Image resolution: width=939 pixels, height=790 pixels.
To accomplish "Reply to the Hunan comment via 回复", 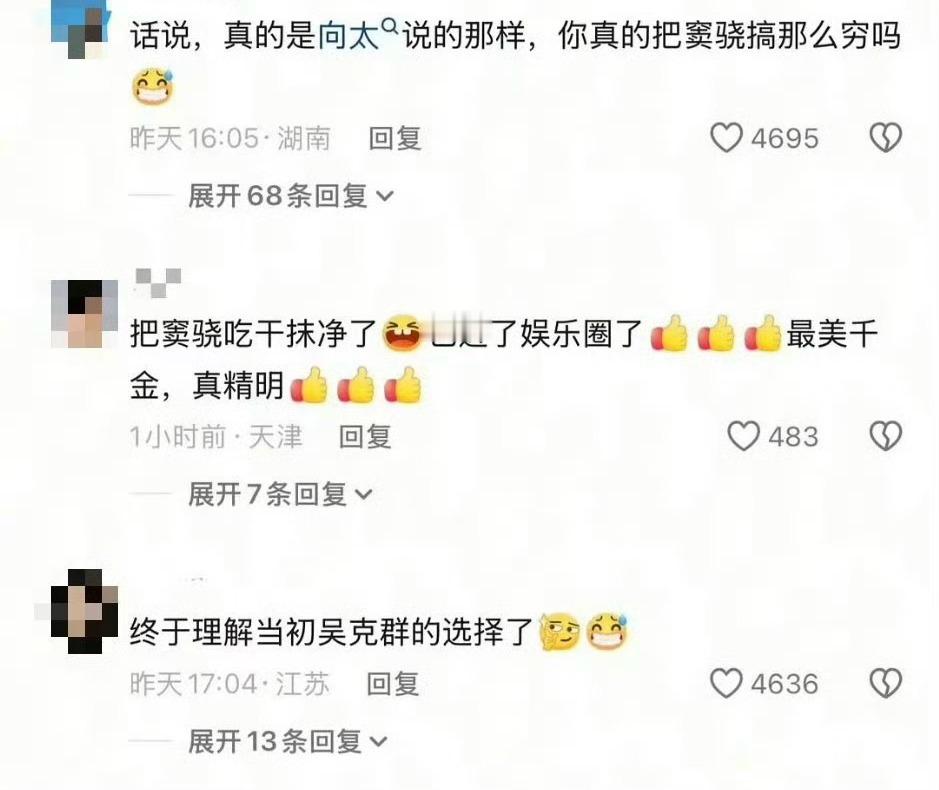I will (395, 138).
